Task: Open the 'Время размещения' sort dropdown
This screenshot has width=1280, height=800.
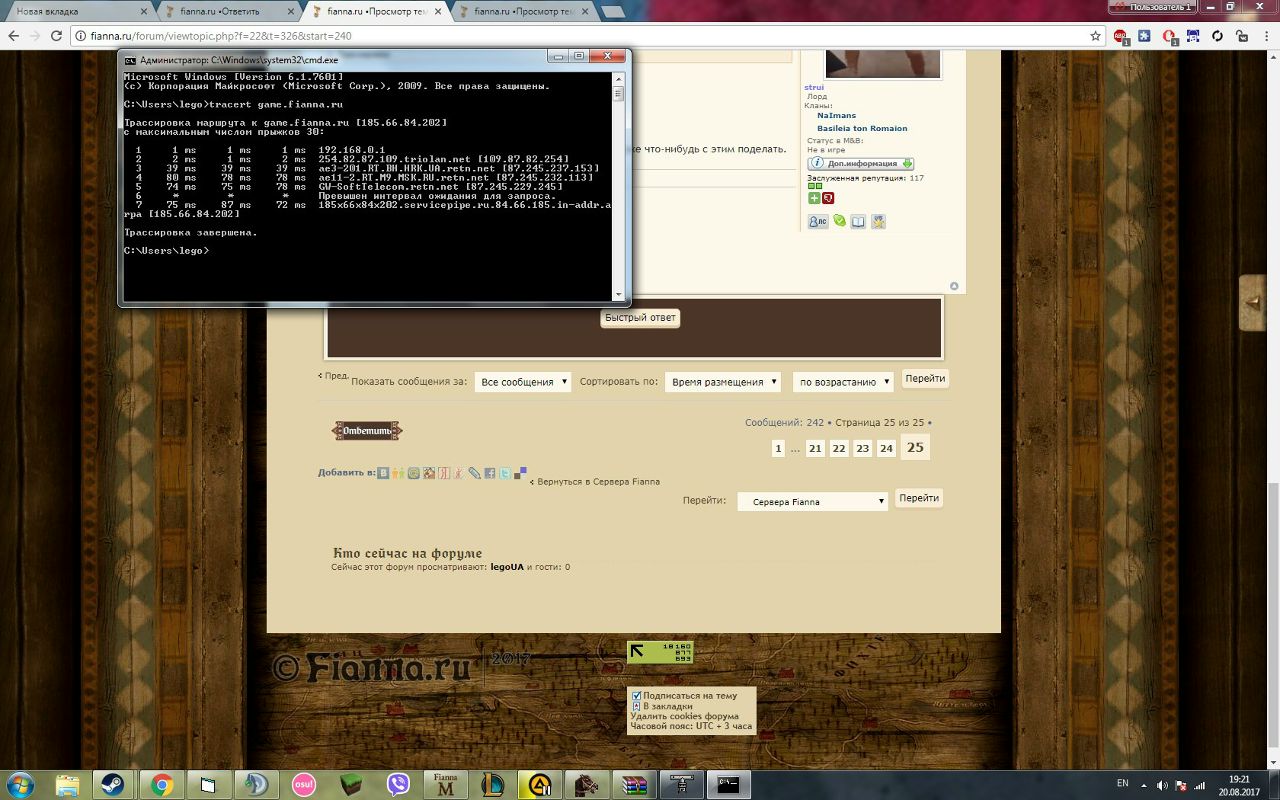Action: pos(722,382)
